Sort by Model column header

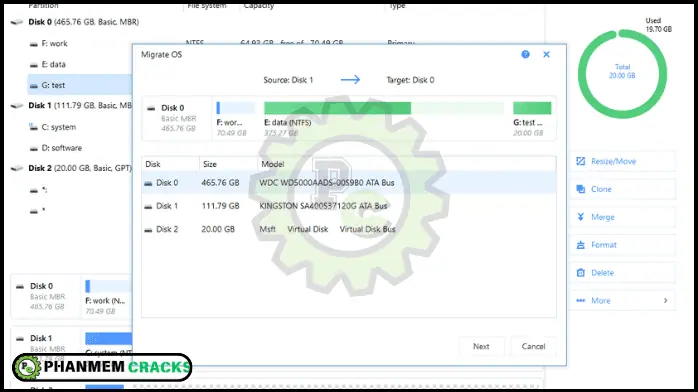pos(272,164)
